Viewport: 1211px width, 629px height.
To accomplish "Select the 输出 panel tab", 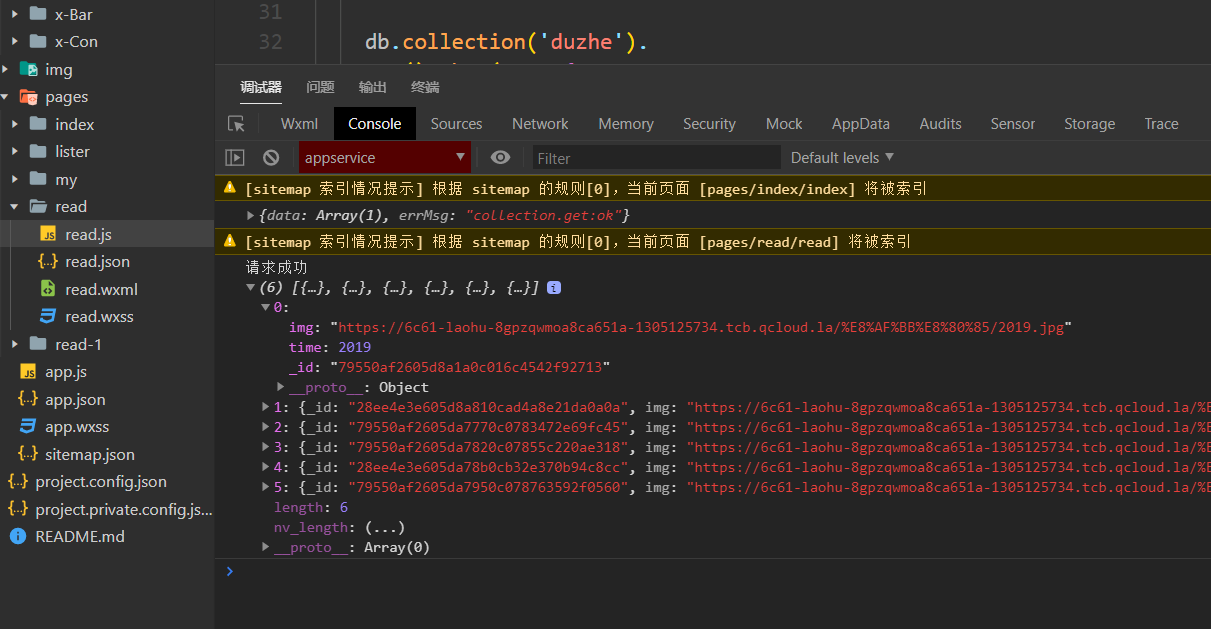I will [x=373, y=87].
